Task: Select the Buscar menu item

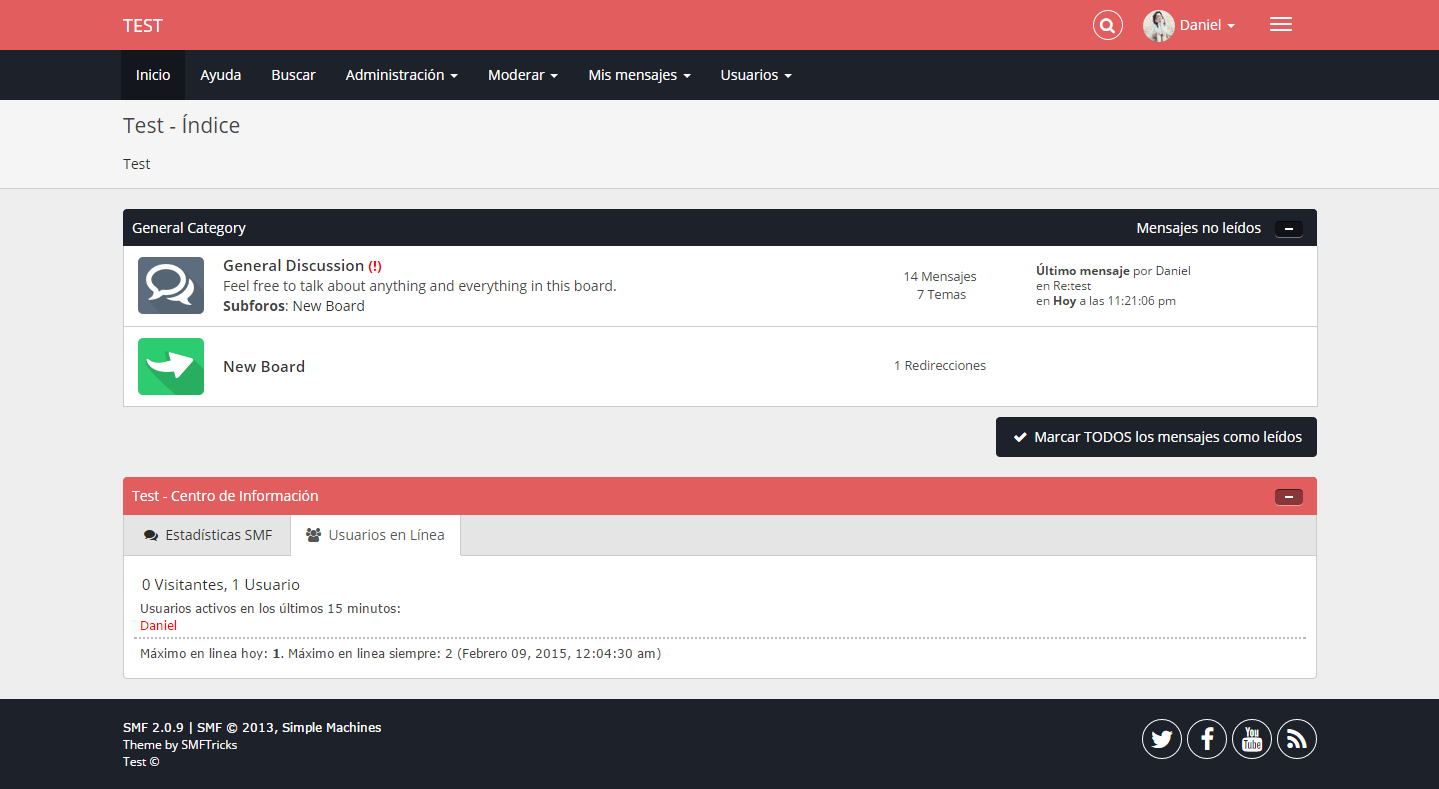Action: 293,75
